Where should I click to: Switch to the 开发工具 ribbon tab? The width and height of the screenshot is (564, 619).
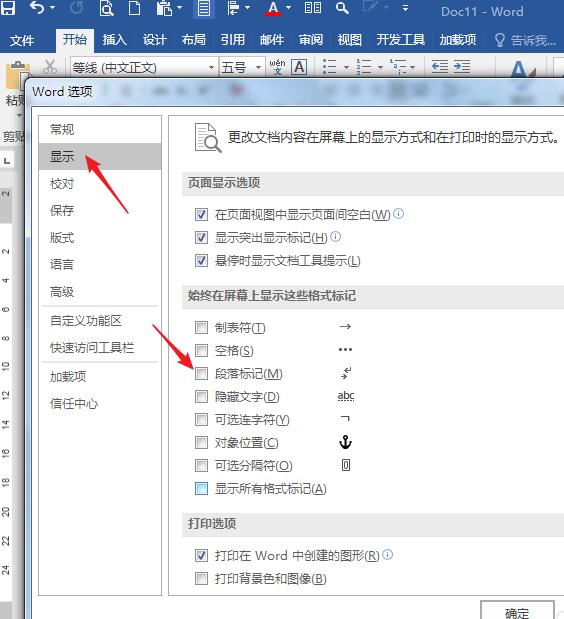[401, 40]
